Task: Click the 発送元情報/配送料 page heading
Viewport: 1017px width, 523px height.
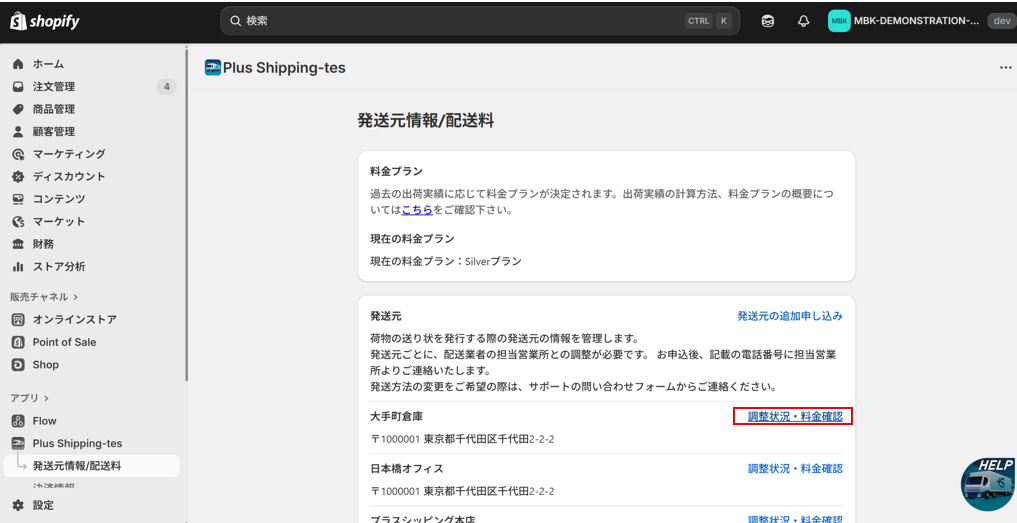Action: [425, 120]
